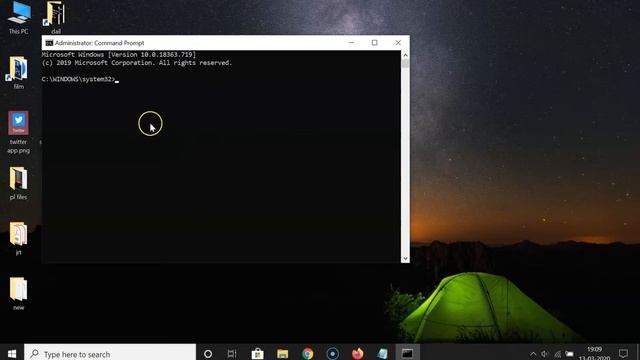Select the twitter app.png file icon
The height and width of the screenshot is (360, 640).
(x=18, y=133)
